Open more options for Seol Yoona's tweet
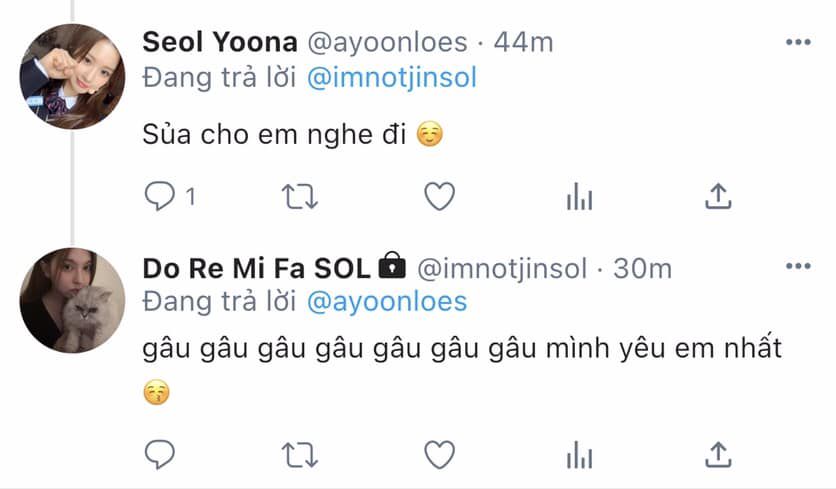The height and width of the screenshot is (489, 836). [798, 42]
